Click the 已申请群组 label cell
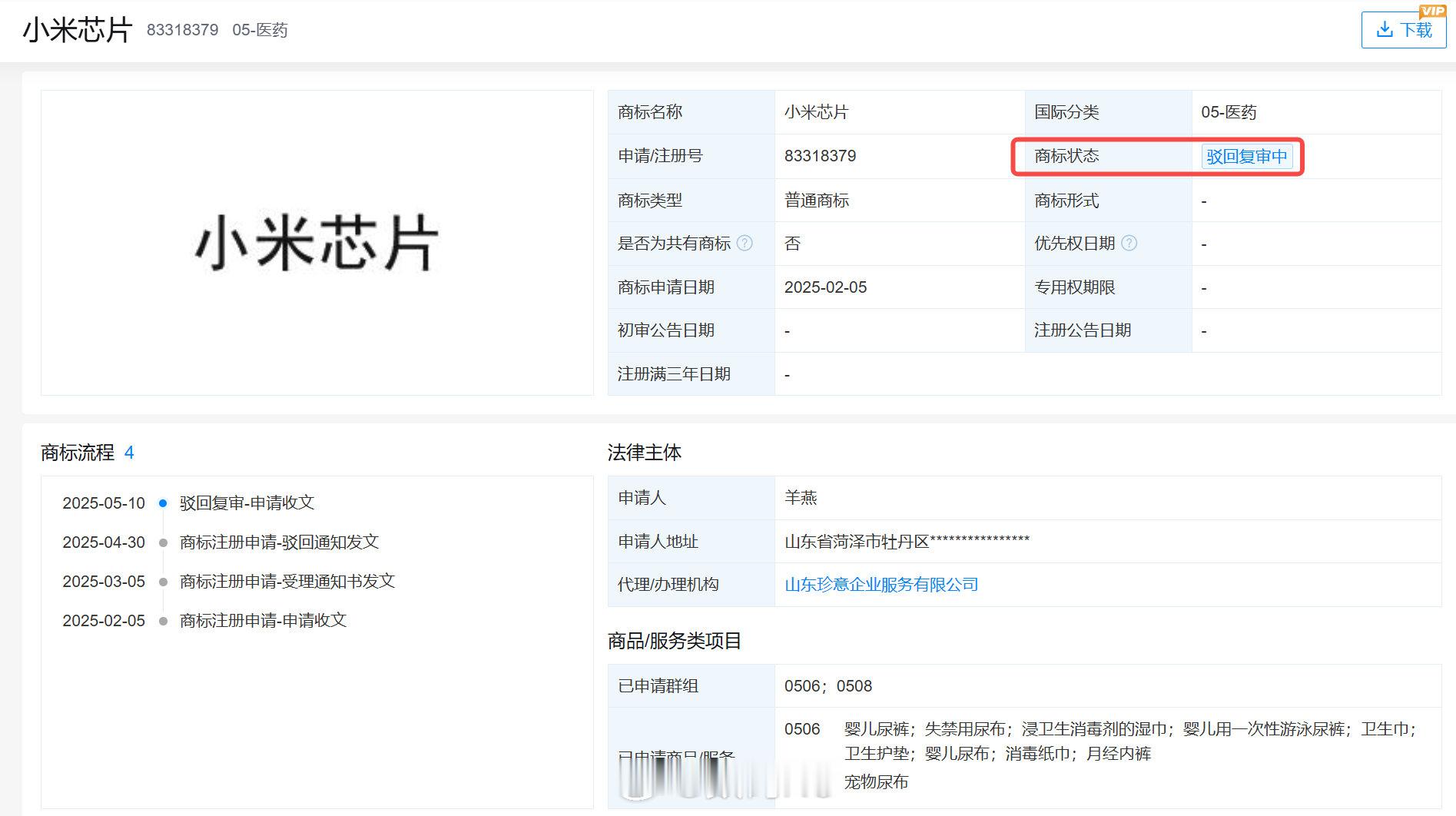The image size is (1456, 816). (x=692, y=686)
